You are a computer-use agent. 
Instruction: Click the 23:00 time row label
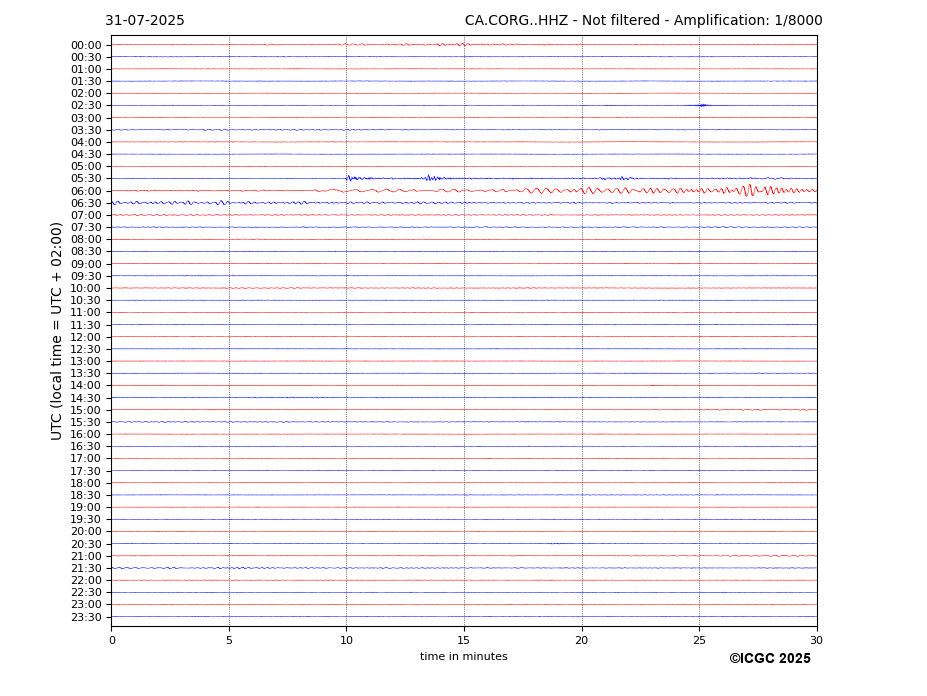pos(86,605)
